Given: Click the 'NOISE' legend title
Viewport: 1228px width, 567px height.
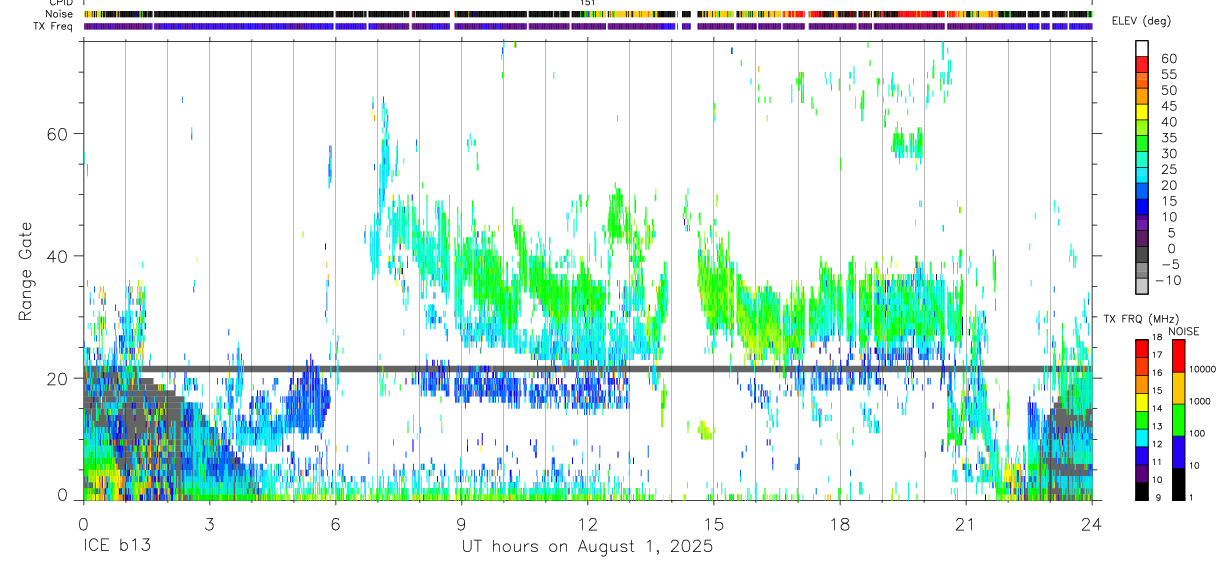Looking at the screenshot, I should click(x=1183, y=331).
